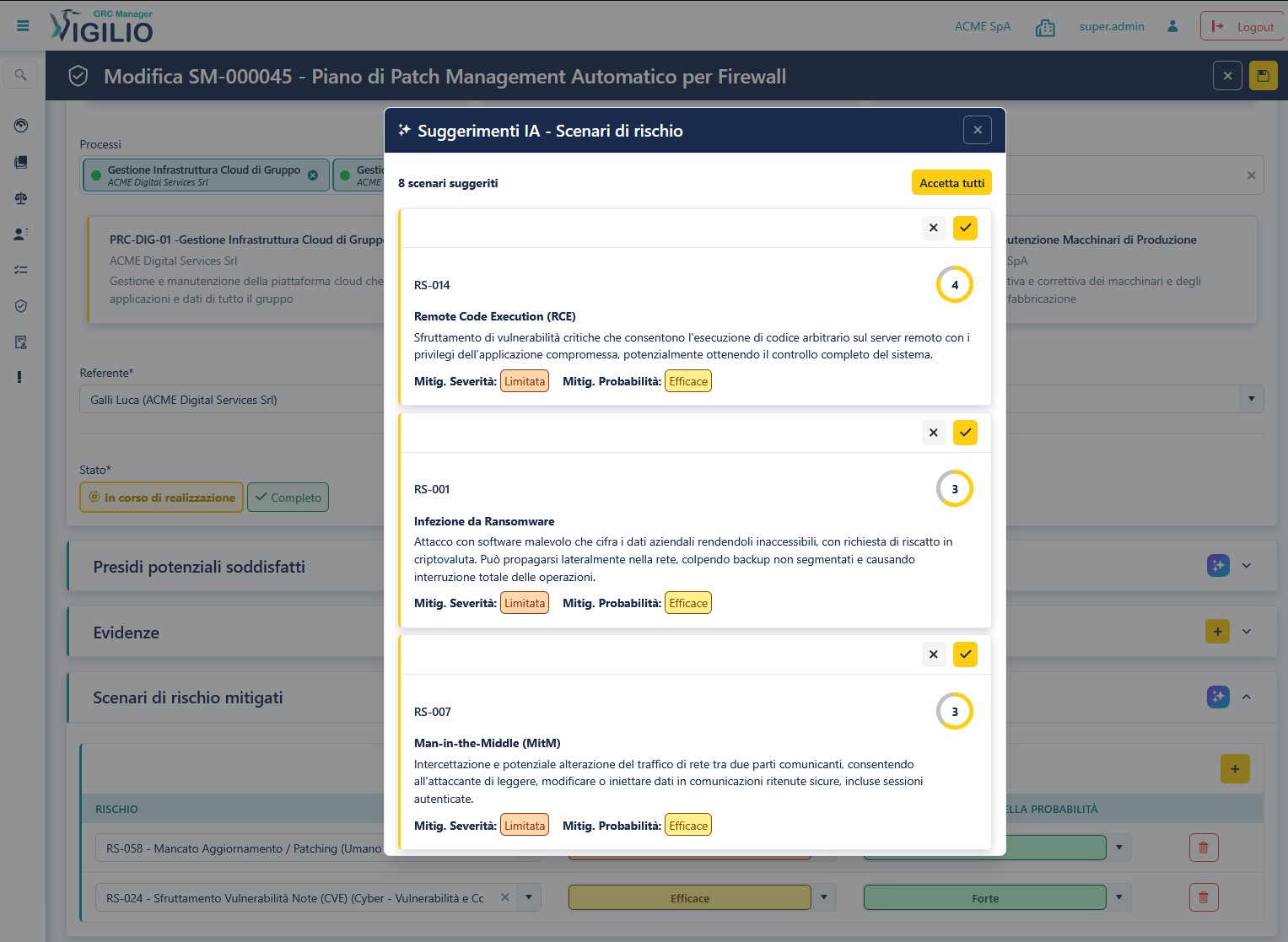Click the user profile icon in header
Screen dimensions: 1288x942
(1172, 26)
